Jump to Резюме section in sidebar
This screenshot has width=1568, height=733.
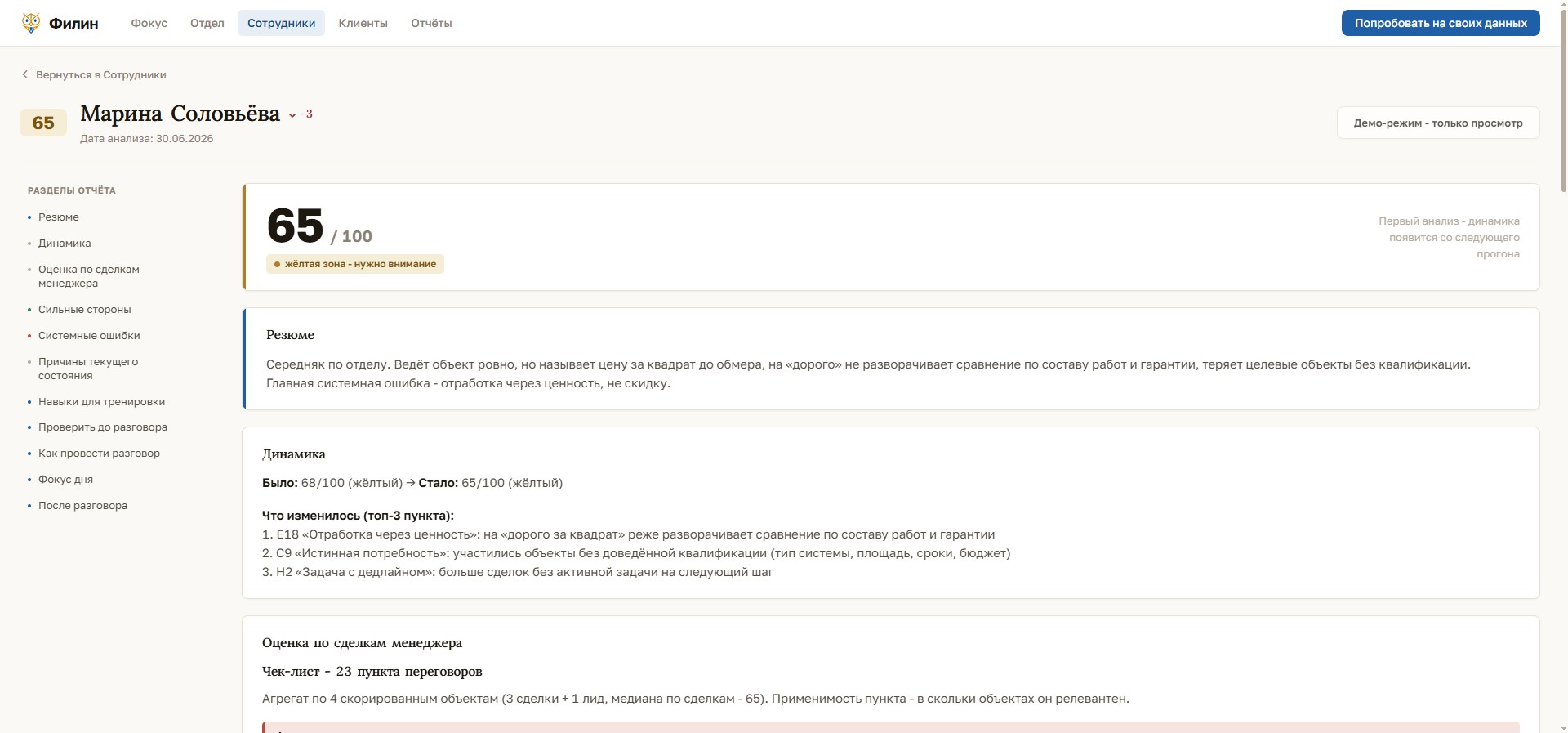[59, 217]
